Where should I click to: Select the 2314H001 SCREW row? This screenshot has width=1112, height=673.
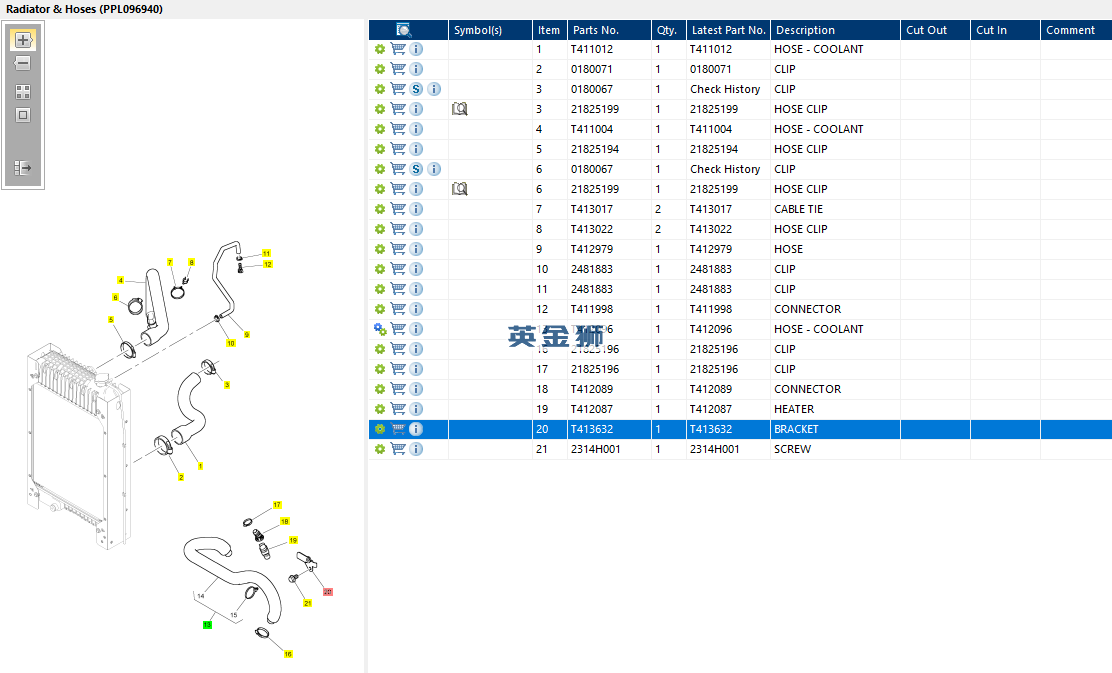[x=740, y=449]
